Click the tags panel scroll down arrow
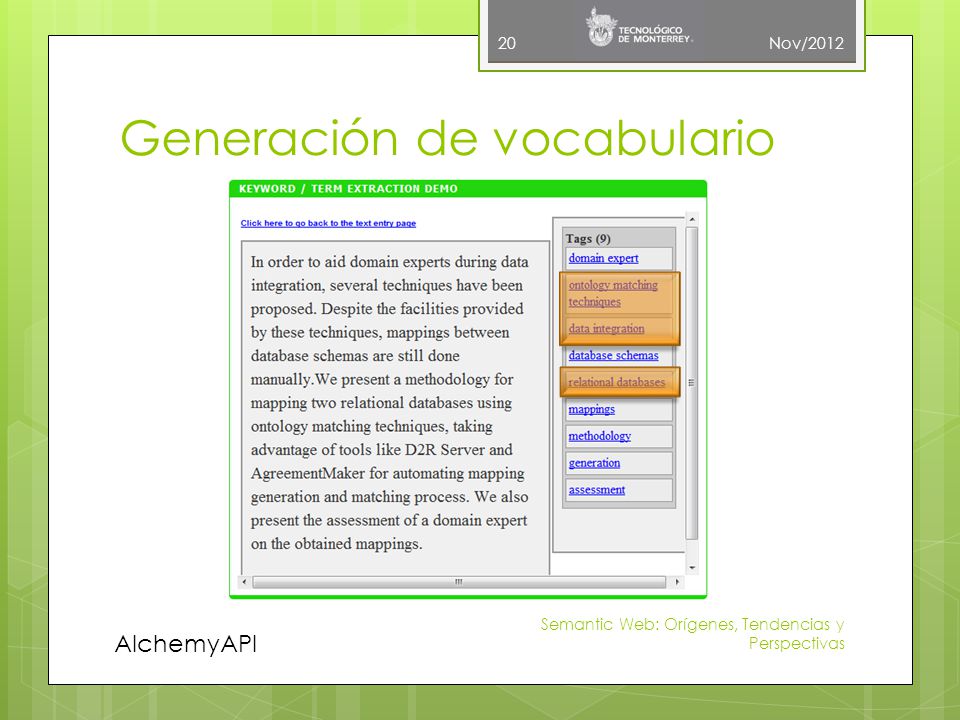The width and height of the screenshot is (960, 720). tap(692, 568)
